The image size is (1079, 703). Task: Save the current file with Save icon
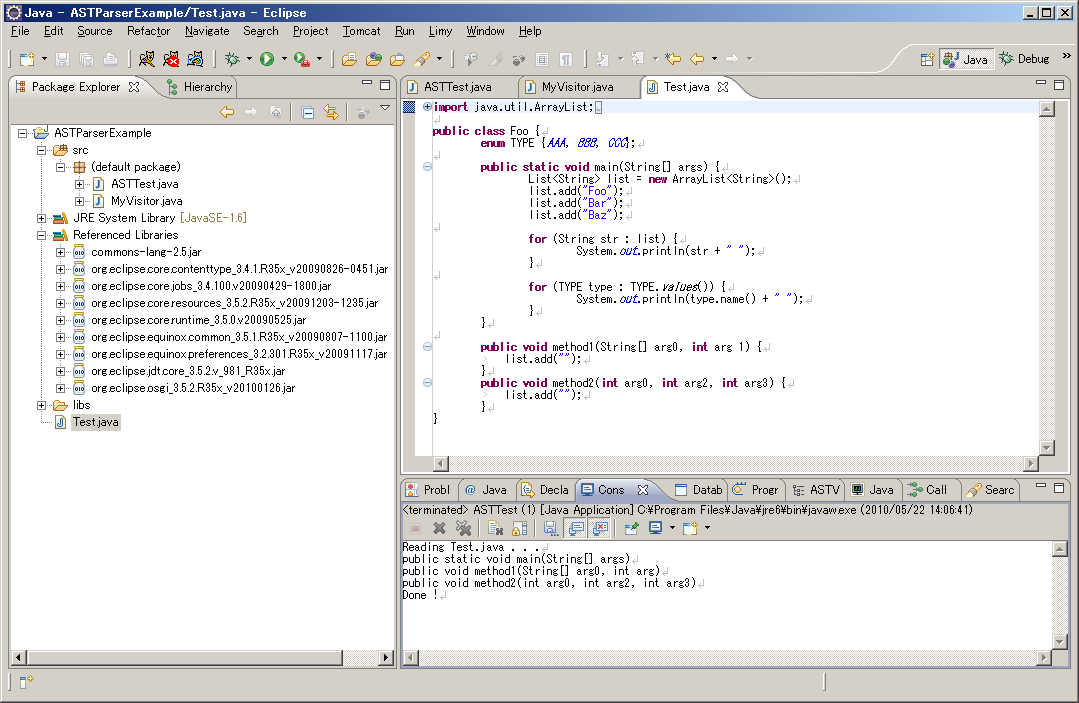(62, 59)
